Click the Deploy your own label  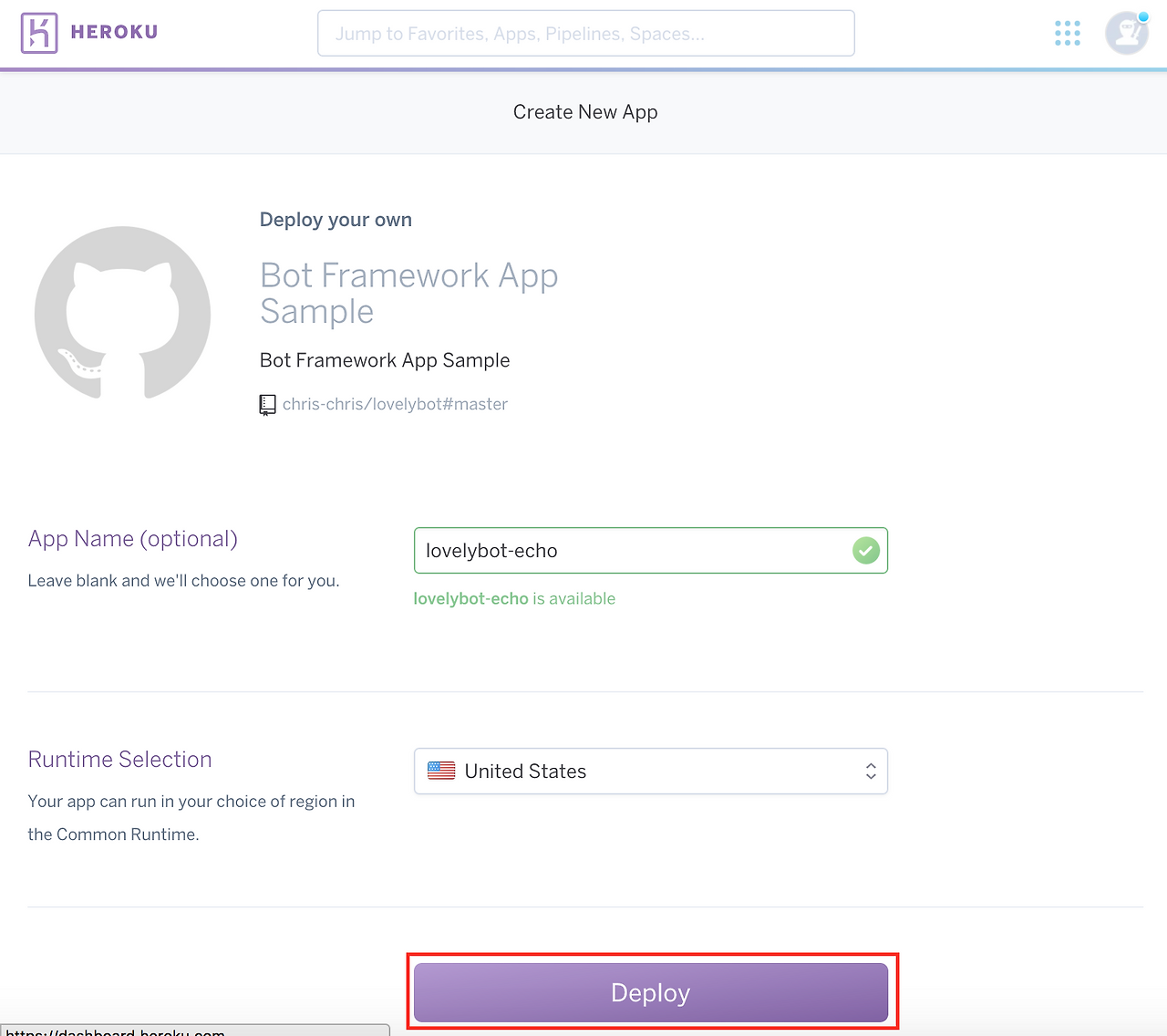[336, 219]
